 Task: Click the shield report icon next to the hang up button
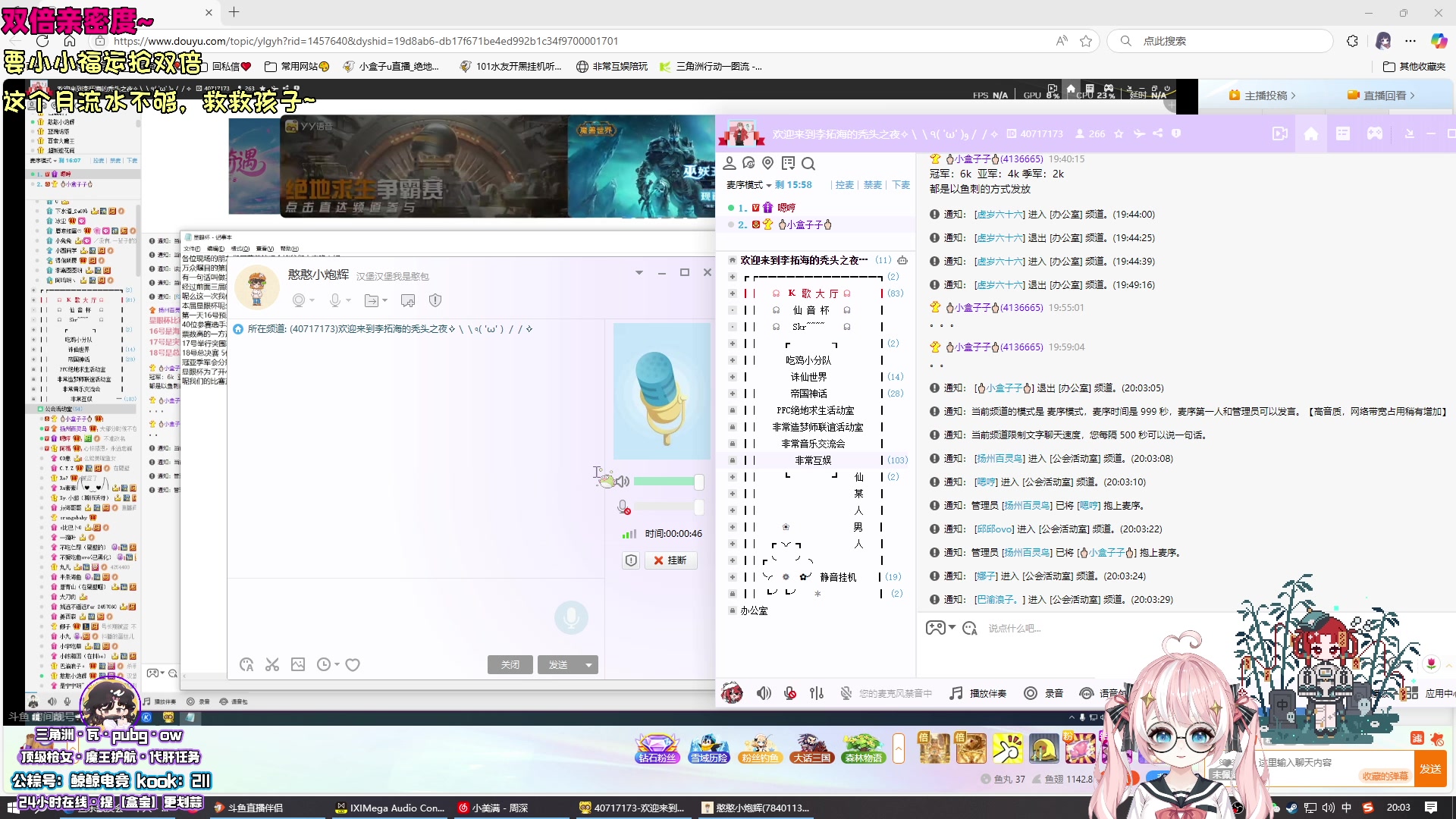click(x=631, y=560)
